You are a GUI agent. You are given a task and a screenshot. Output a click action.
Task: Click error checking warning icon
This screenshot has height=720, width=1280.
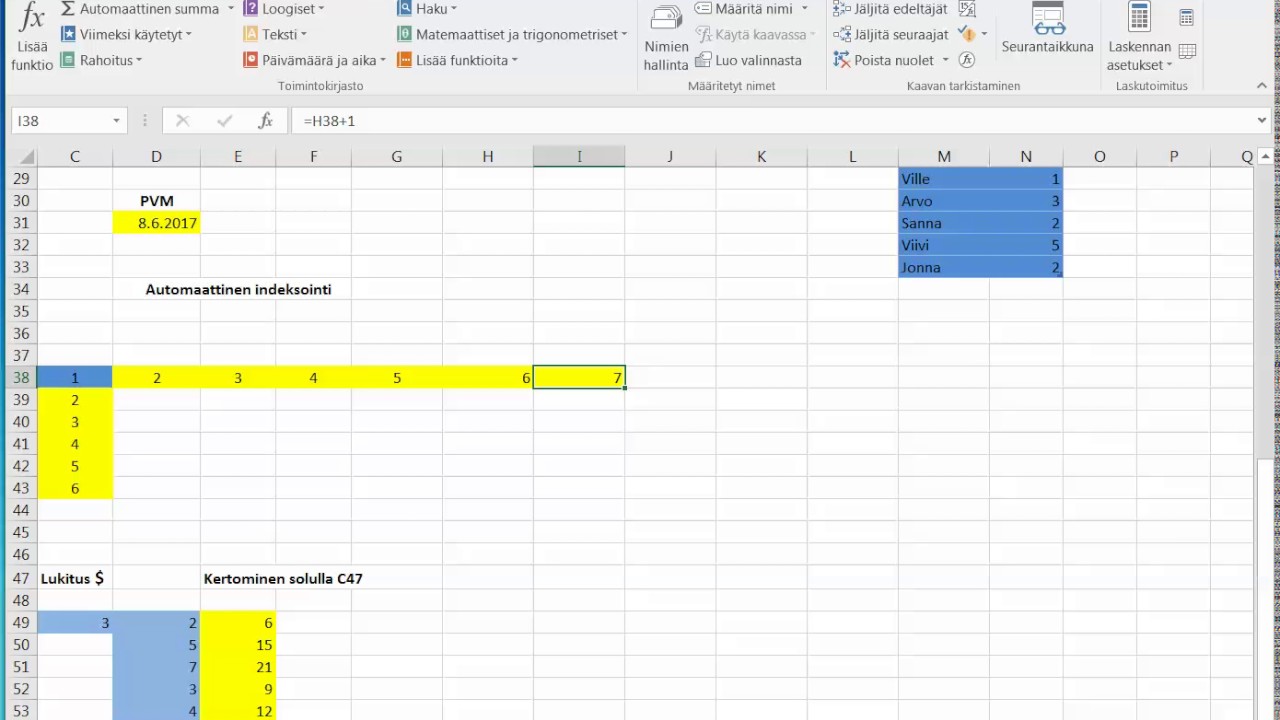click(966, 34)
